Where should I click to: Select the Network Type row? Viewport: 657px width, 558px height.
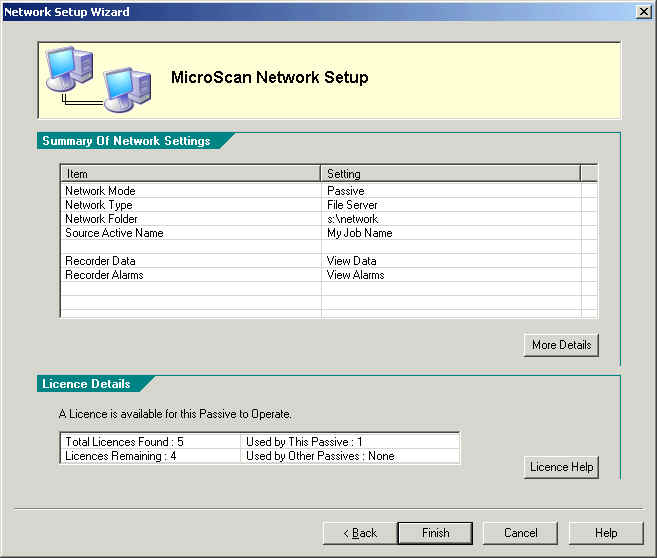click(x=329, y=205)
